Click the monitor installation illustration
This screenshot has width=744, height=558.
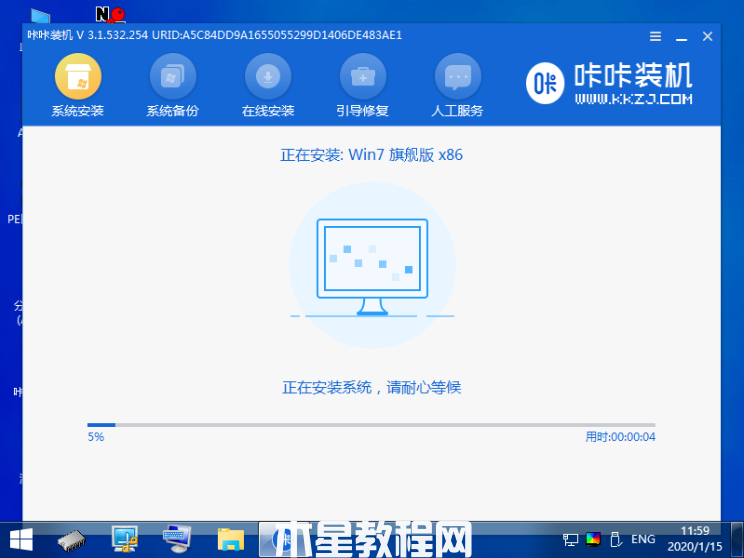click(x=372, y=266)
